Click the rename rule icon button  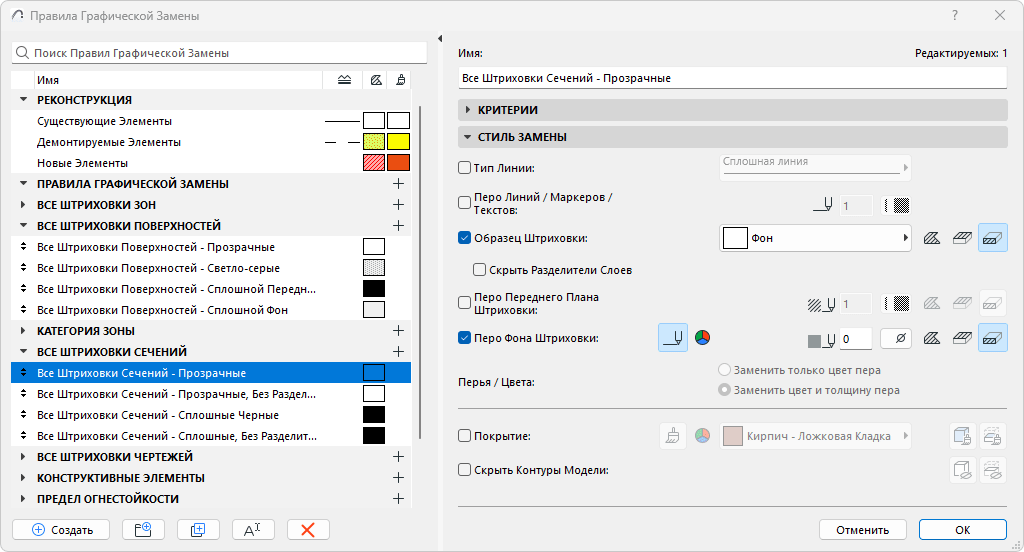pos(253,530)
